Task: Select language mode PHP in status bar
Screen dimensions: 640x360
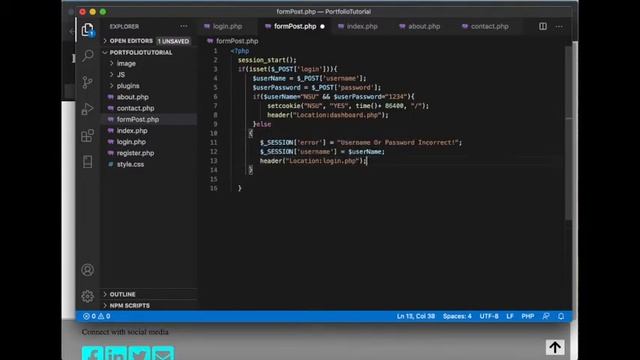Action: [528, 316]
